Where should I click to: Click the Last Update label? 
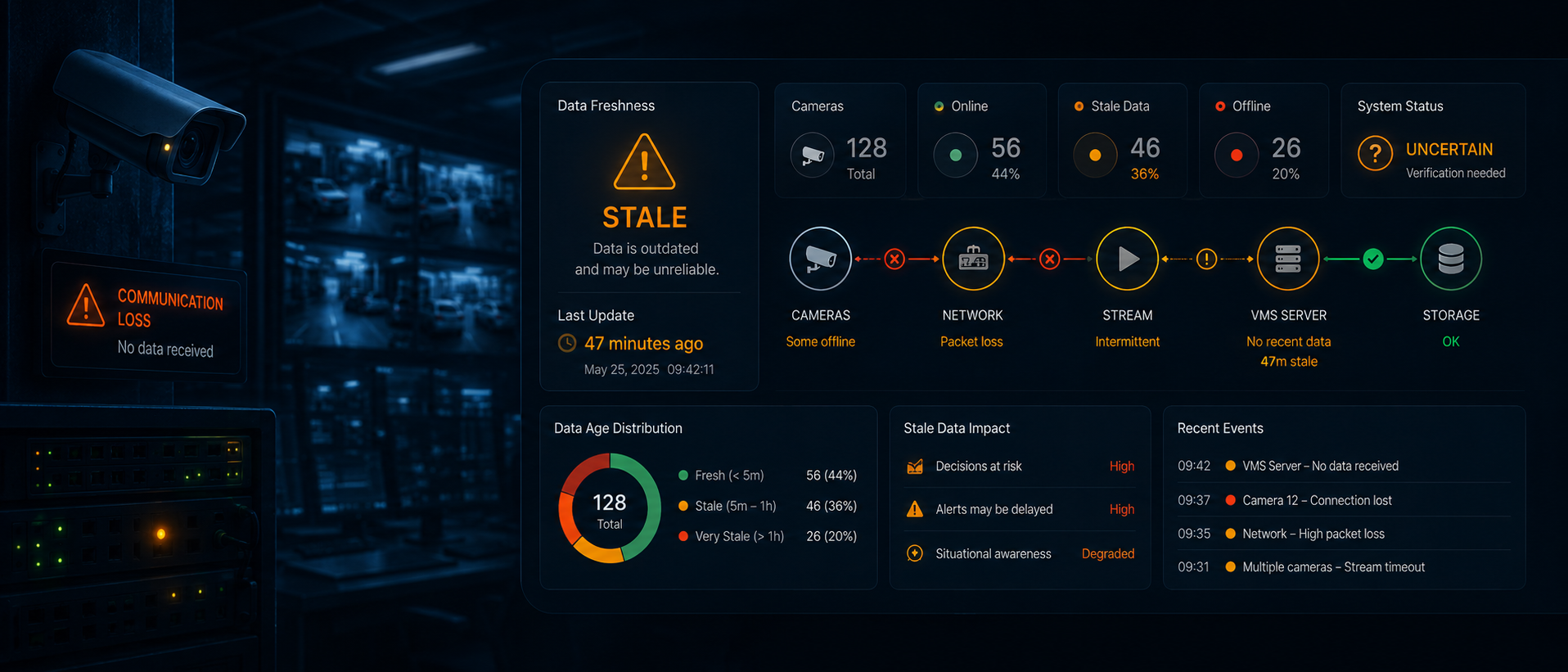[596, 315]
